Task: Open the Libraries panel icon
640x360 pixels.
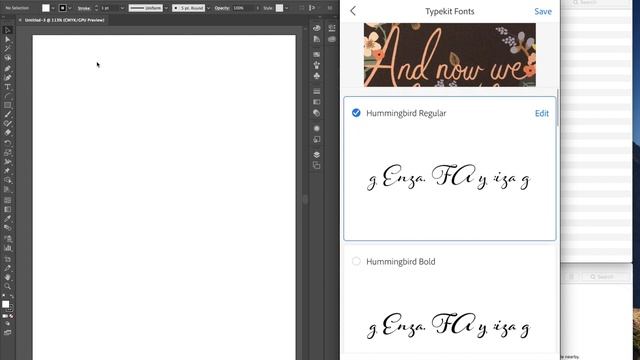Action: (x=332, y=39)
